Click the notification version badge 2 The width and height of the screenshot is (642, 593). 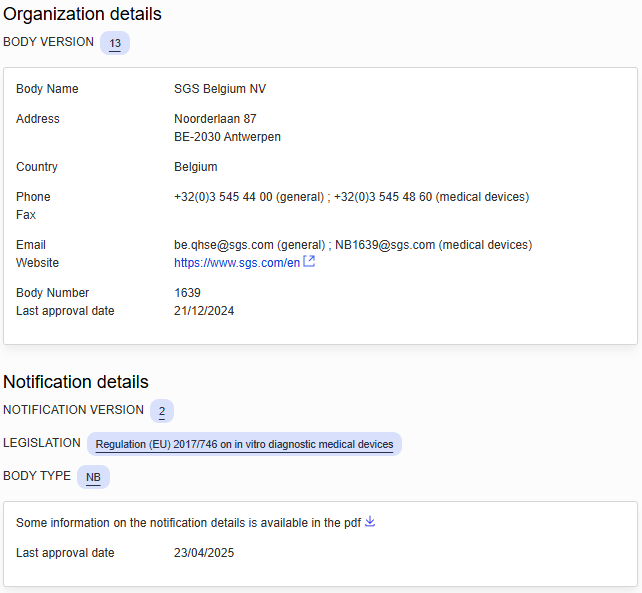162,411
